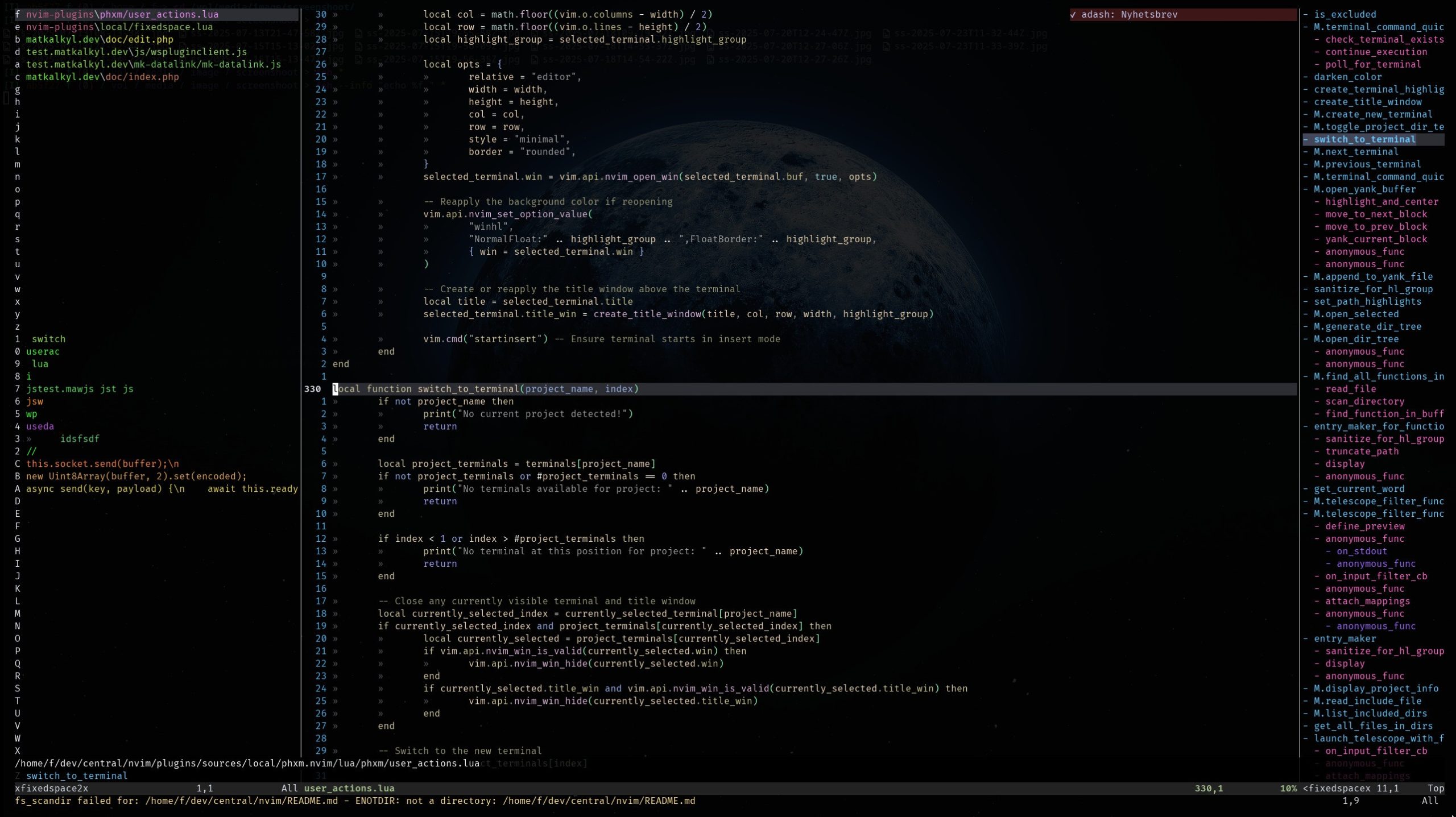Place cursor on switch_to_terminal function definition line

[486, 389]
